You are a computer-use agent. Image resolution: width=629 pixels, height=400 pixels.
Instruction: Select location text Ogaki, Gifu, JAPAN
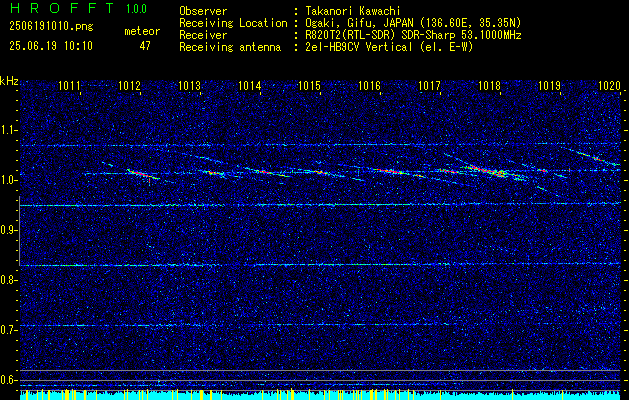click(x=359, y=23)
